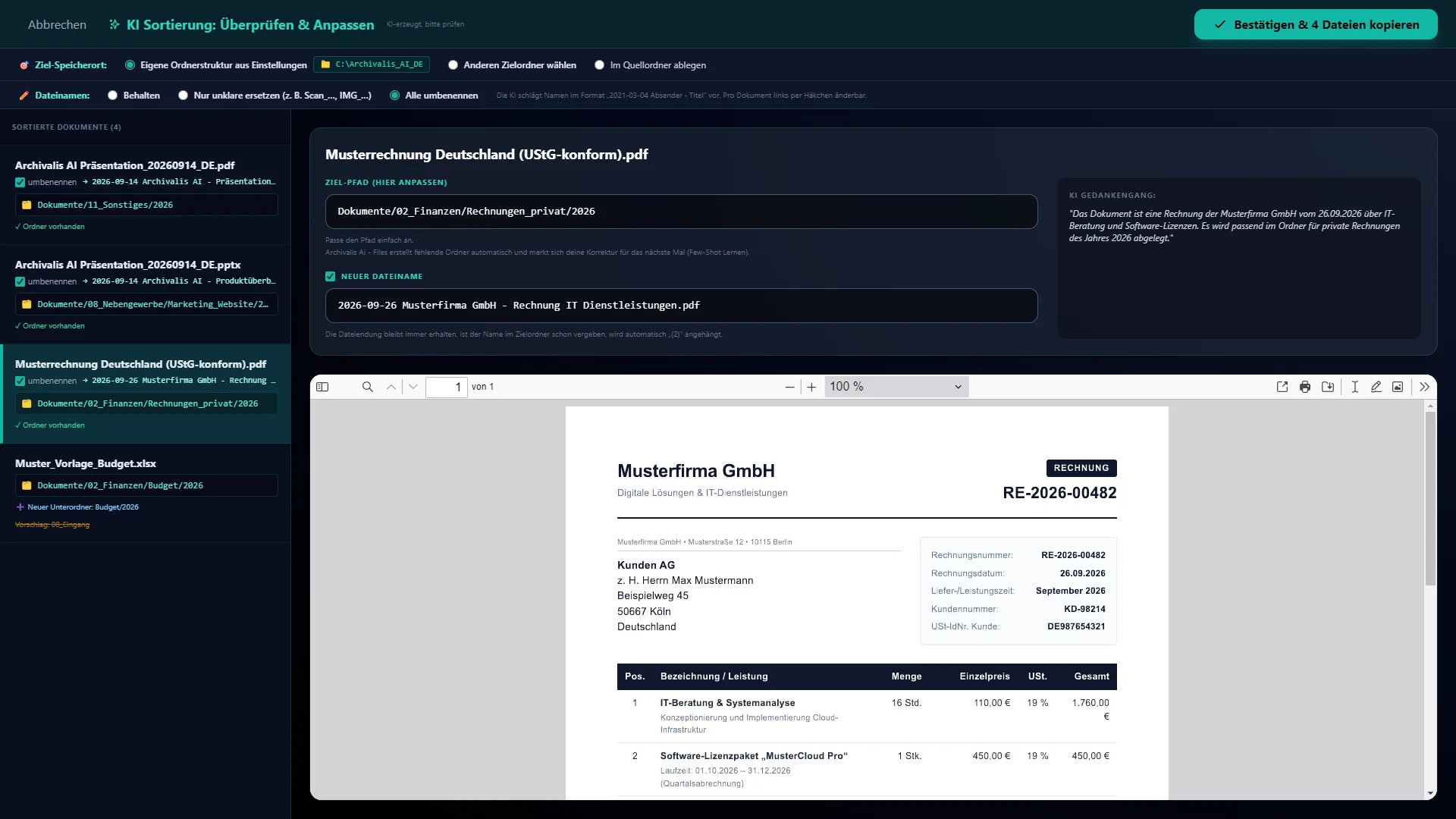Image resolution: width=1456 pixels, height=819 pixels.
Task: Toggle the PDF viewer sidebar icon
Action: click(322, 387)
